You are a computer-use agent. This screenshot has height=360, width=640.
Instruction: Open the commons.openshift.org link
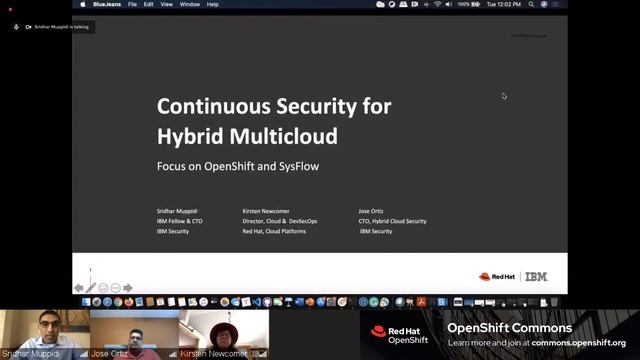pyautogui.click(x=578, y=343)
